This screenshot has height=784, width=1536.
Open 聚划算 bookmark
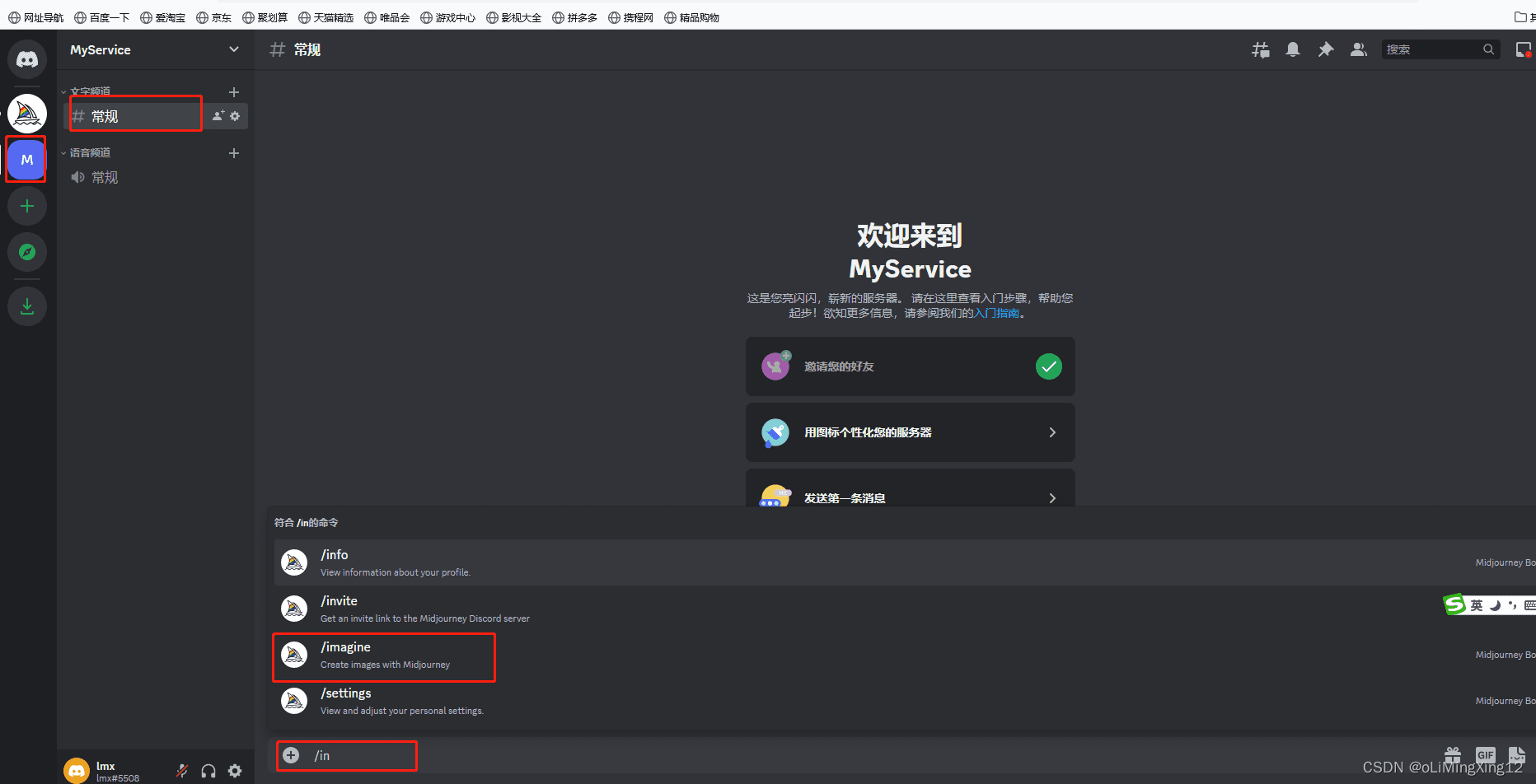coord(265,17)
